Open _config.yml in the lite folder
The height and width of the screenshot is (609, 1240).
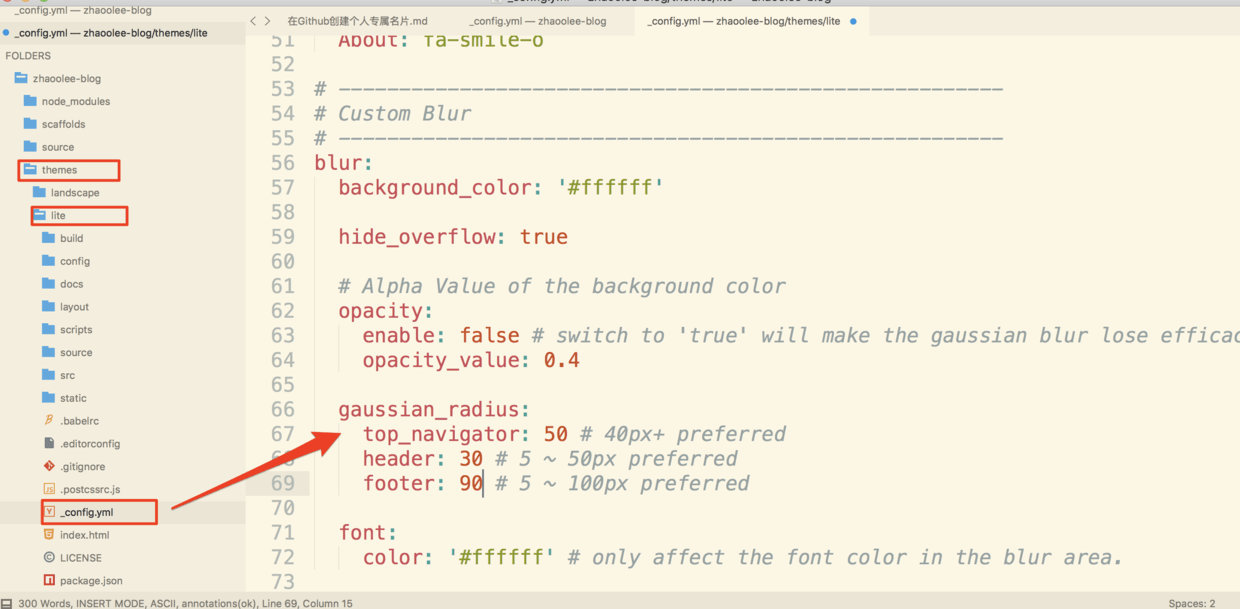pyautogui.click(x=86, y=512)
